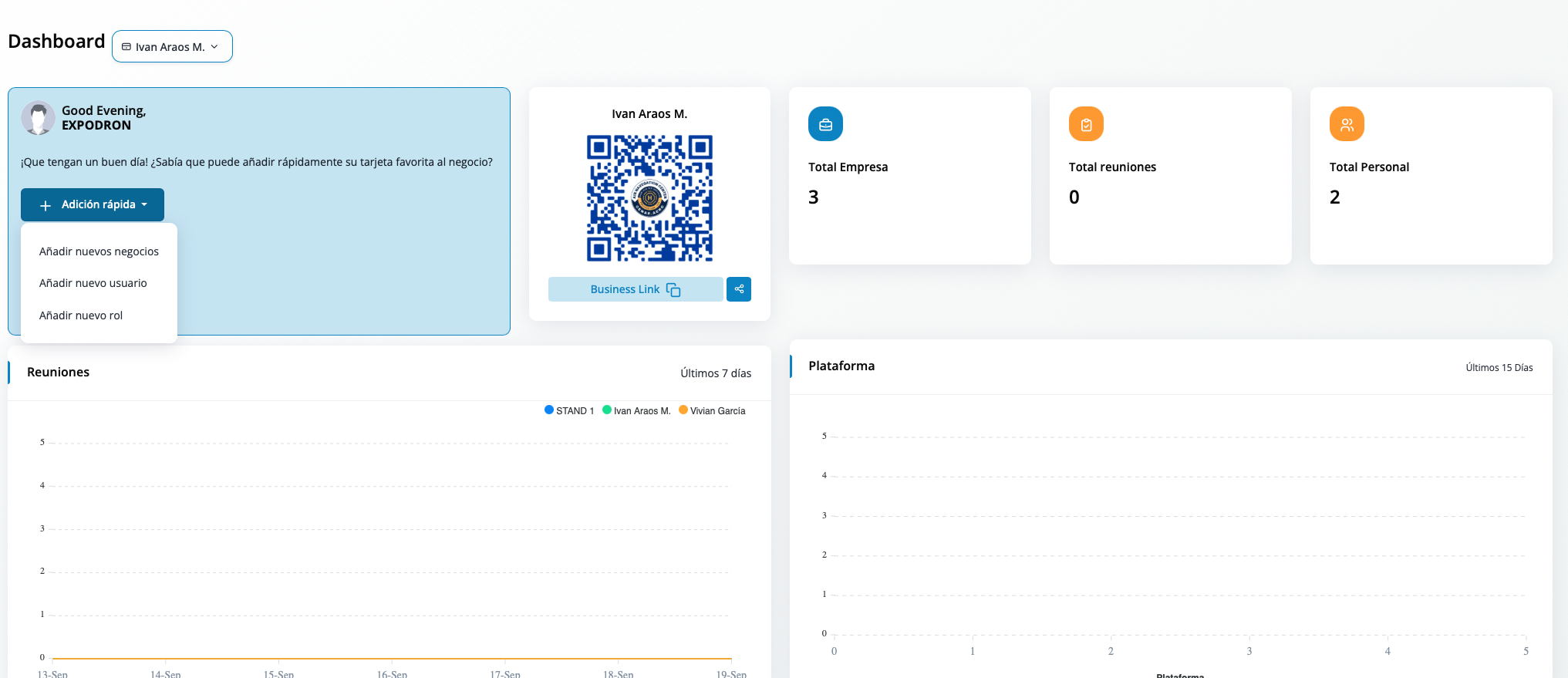Open the Ivan Araos M. business dropdown
This screenshot has height=678, width=1568.
(172, 47)
